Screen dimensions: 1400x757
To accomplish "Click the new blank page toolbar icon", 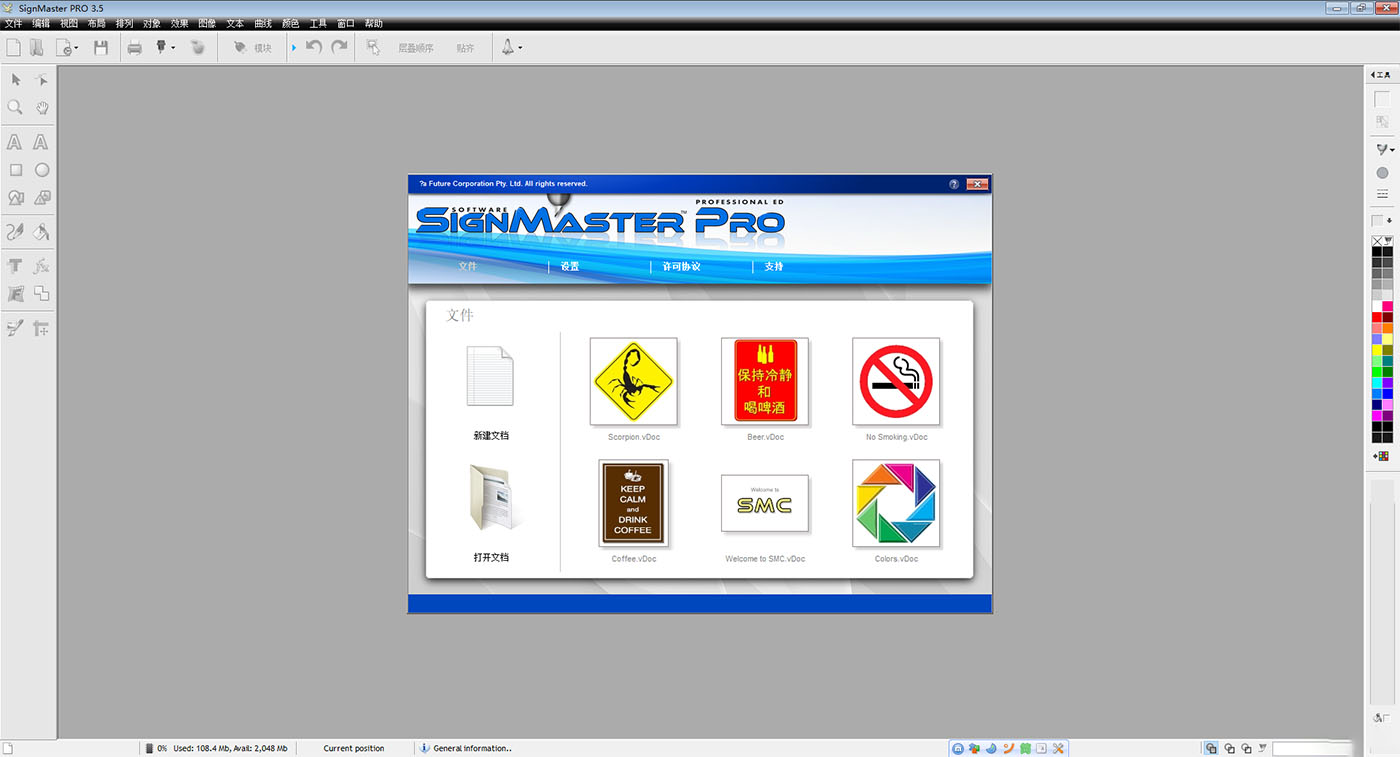I will tap(13, 47).
